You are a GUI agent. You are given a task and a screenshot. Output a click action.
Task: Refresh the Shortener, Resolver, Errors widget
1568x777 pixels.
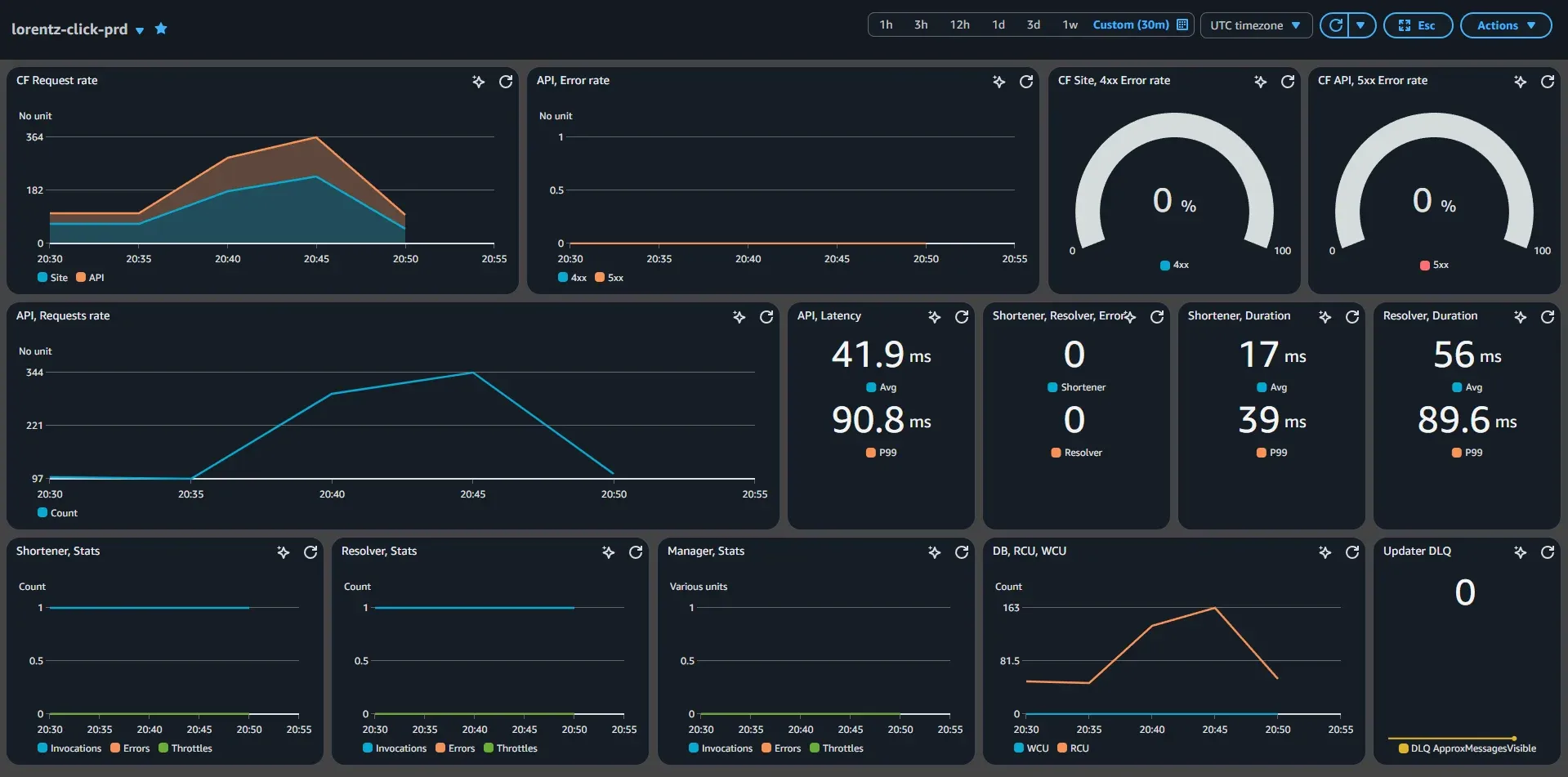1157,317
